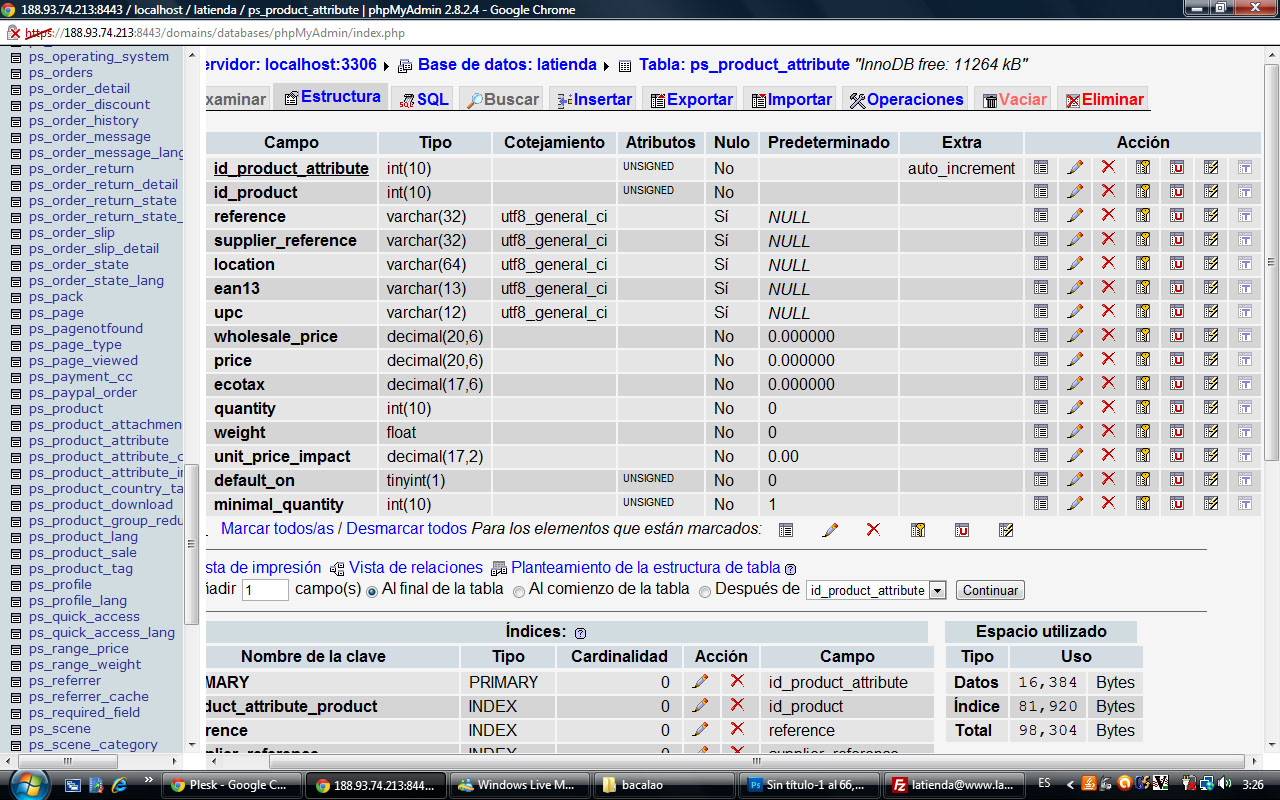Edit the wholesale_price field with pencil icon
Viewport: 1280px width, 800px height.
click(x=1075, y=335)
